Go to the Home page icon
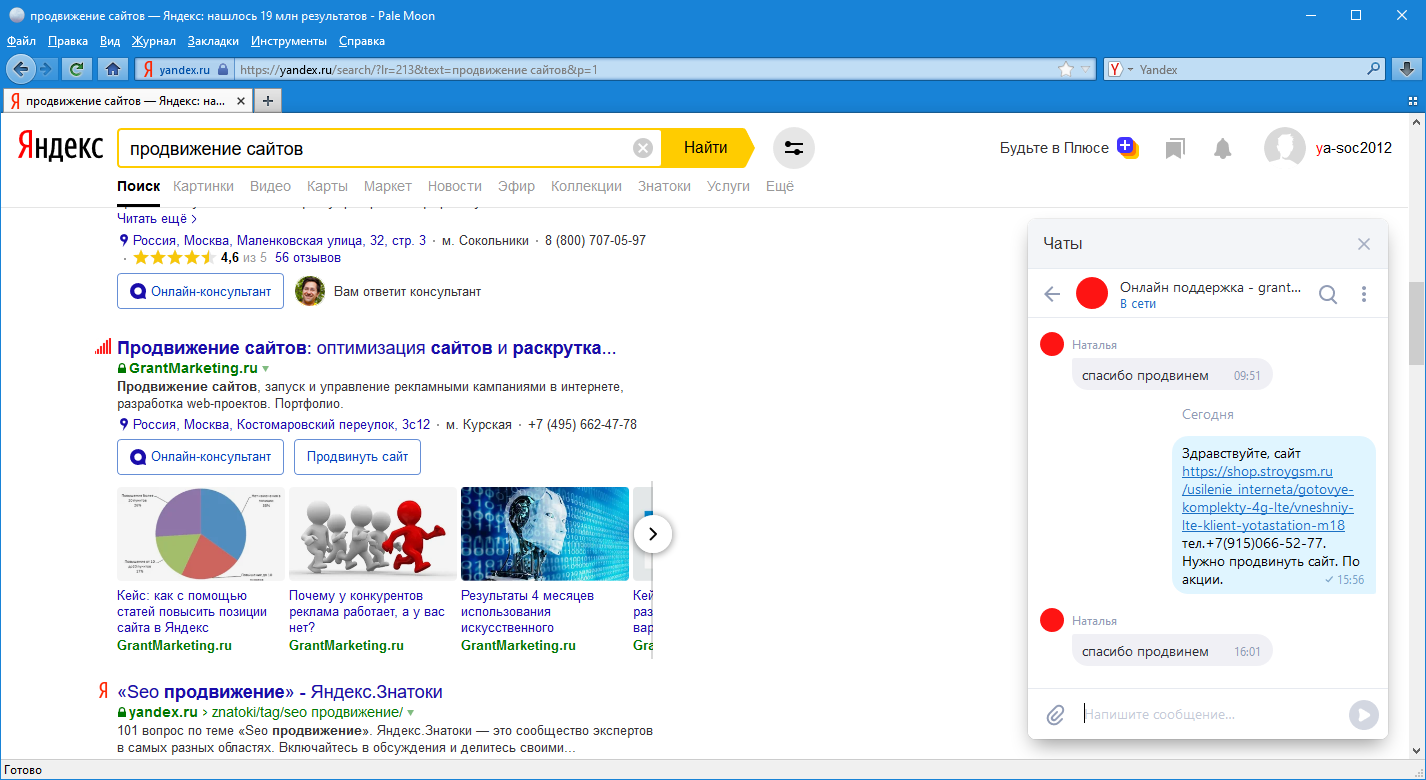The image size is (1426, 780). pyautogui.click(x=113, y=69)
